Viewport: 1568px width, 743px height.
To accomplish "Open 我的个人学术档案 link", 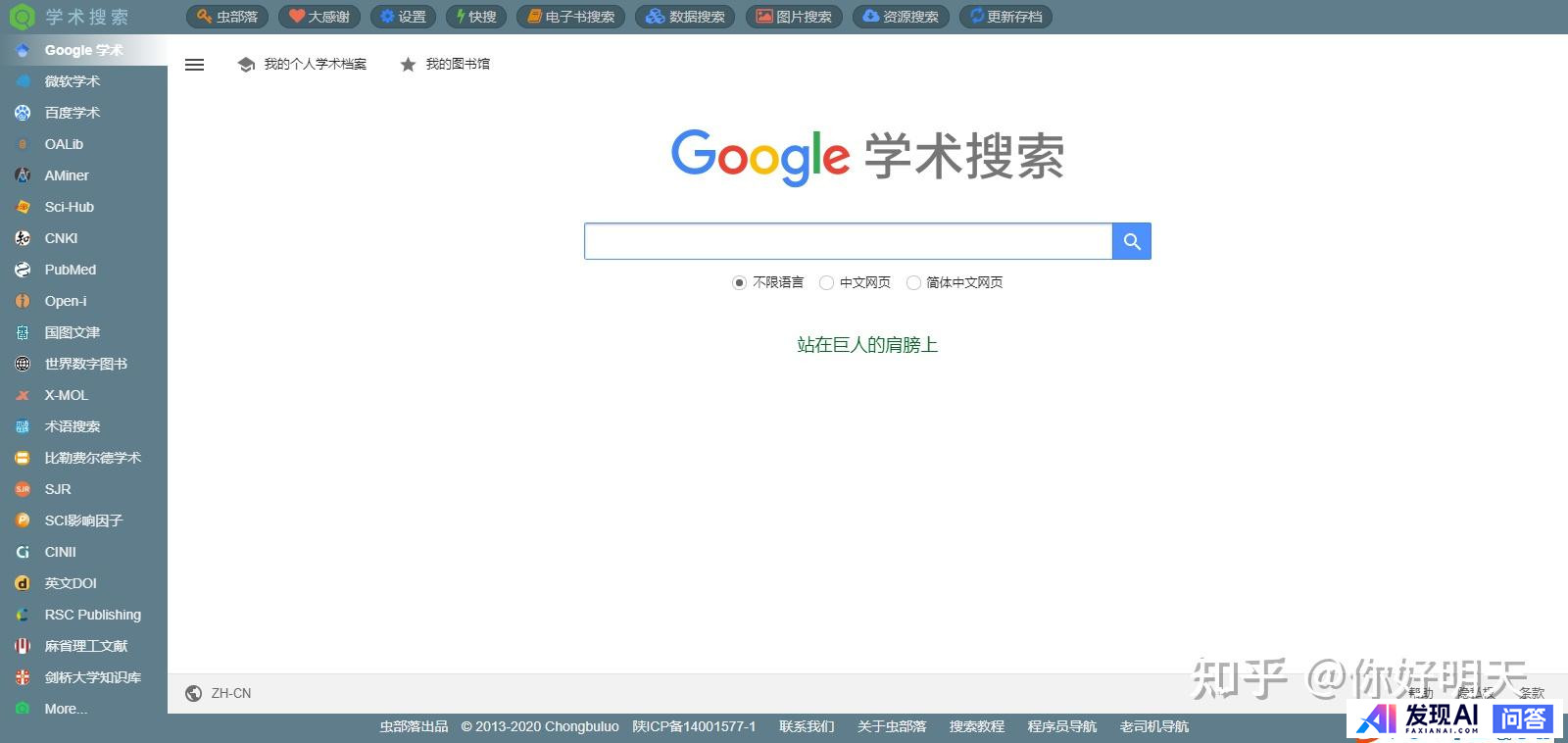I will pos(302,64).
